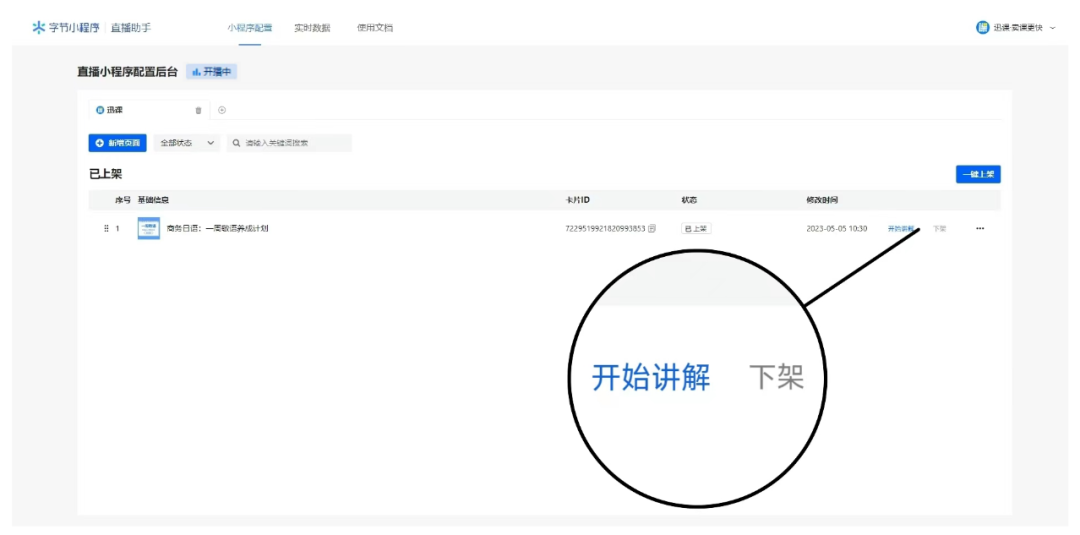This screenshot has width=1080, height=535.
Task: Click the 一键上架 button
Action: pyautogui.click(x=978, y=174)
